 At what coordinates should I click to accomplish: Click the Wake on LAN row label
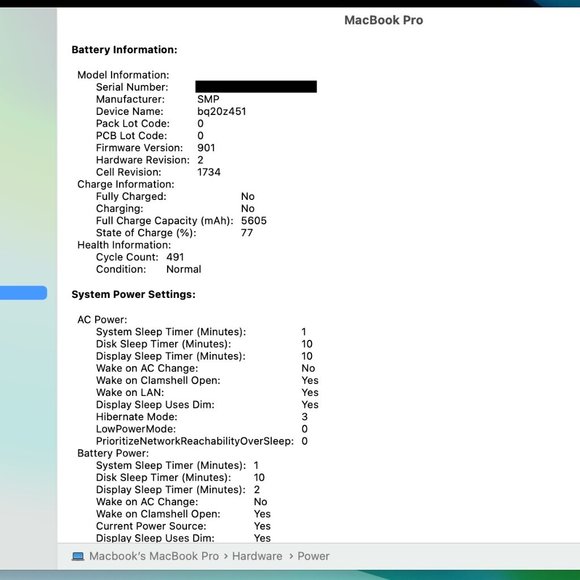pos(130,392)
